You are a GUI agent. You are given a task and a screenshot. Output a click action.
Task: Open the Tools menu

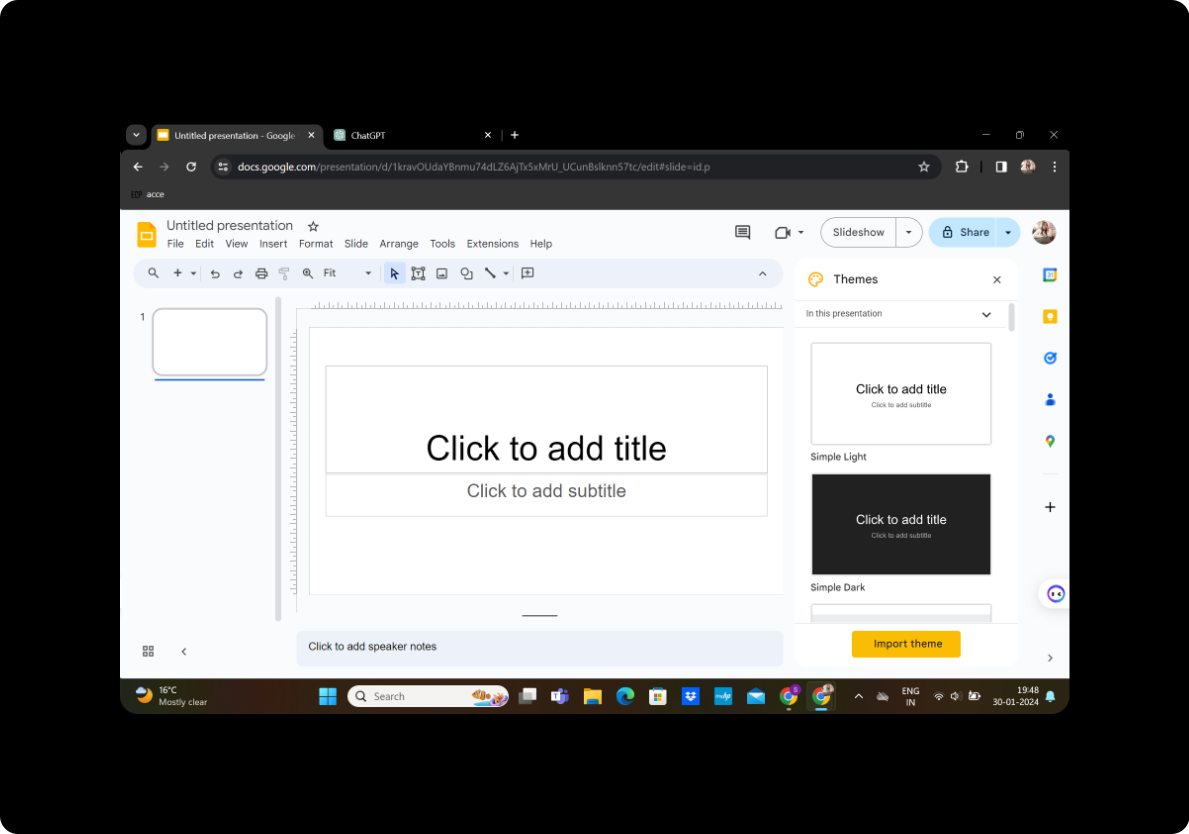[x=442, y=244]
